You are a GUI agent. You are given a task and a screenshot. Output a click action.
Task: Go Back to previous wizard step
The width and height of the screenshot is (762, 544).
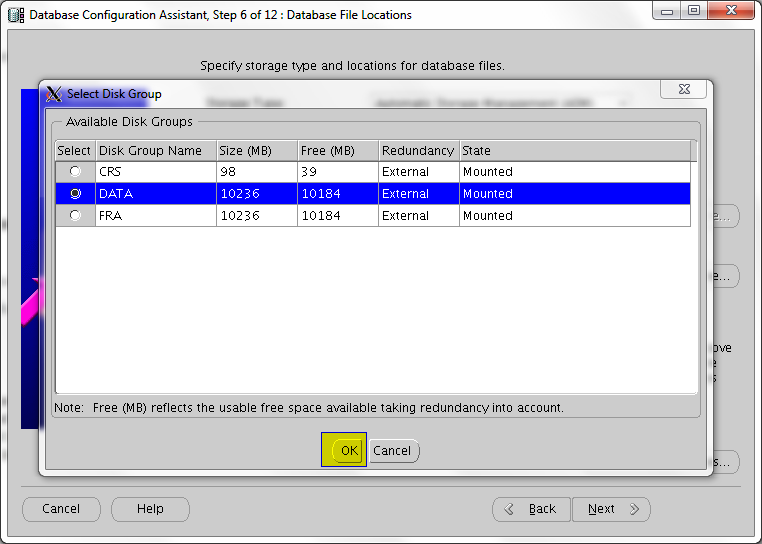click(x=532, y=509)
